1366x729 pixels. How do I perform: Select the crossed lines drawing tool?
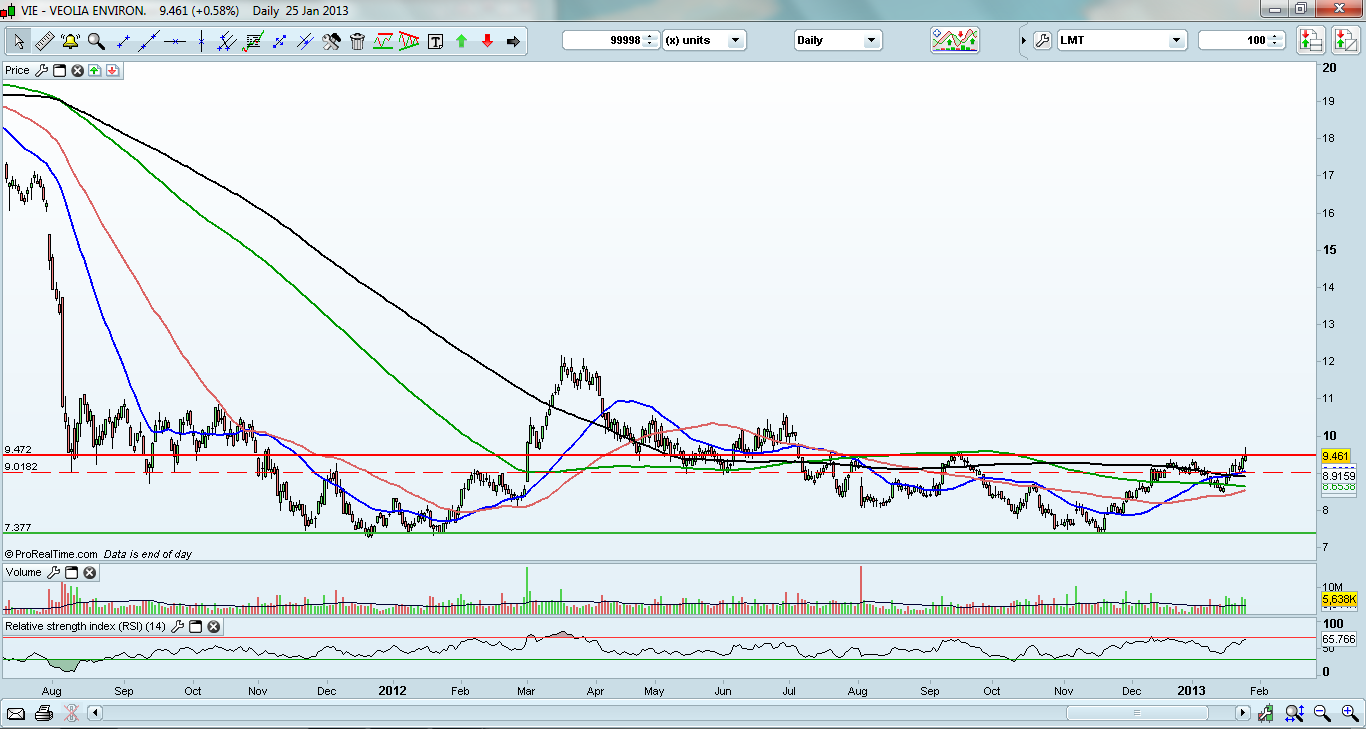(x=306, y=41)
